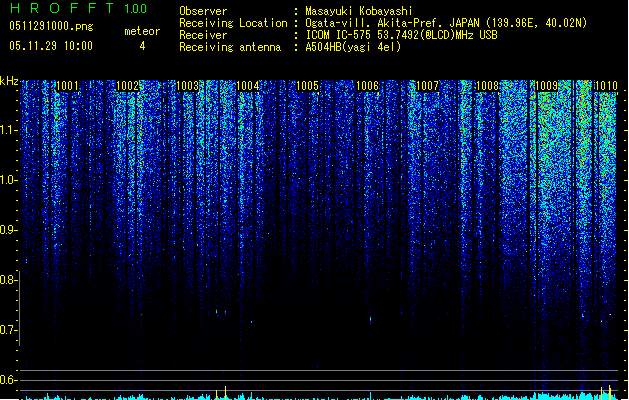Click the date stamp 05.11.29 10:00

(51, 46)
